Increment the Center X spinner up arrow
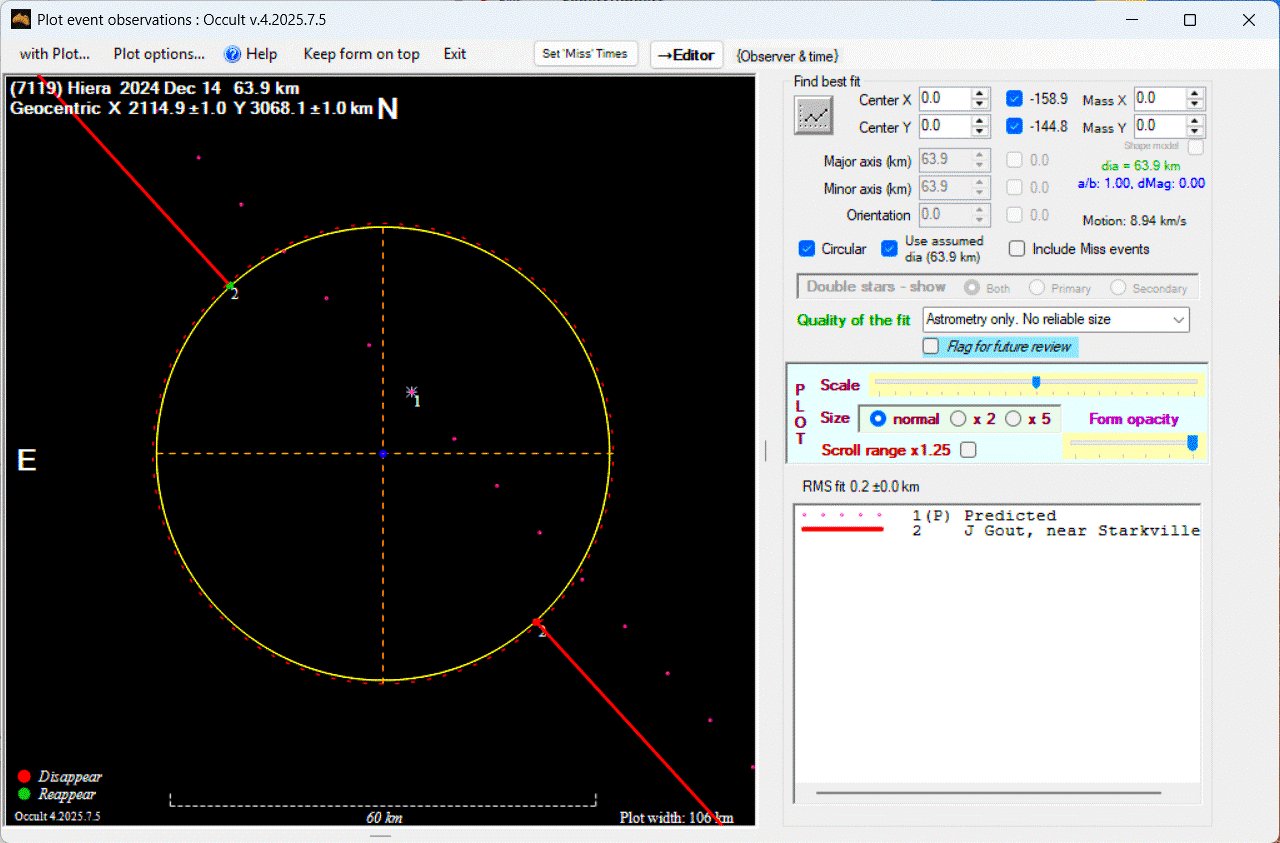Screen dimensions: 1280x843 980,94
